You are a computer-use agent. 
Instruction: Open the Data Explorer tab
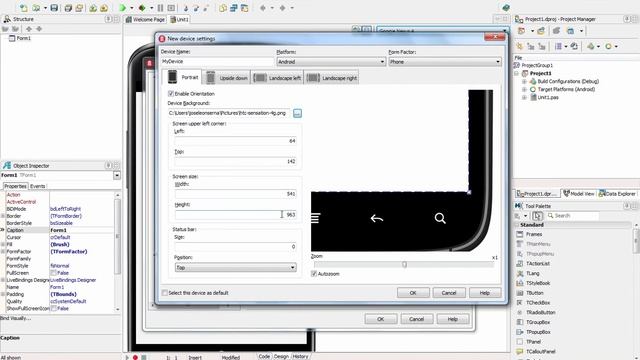click(617, 194)
